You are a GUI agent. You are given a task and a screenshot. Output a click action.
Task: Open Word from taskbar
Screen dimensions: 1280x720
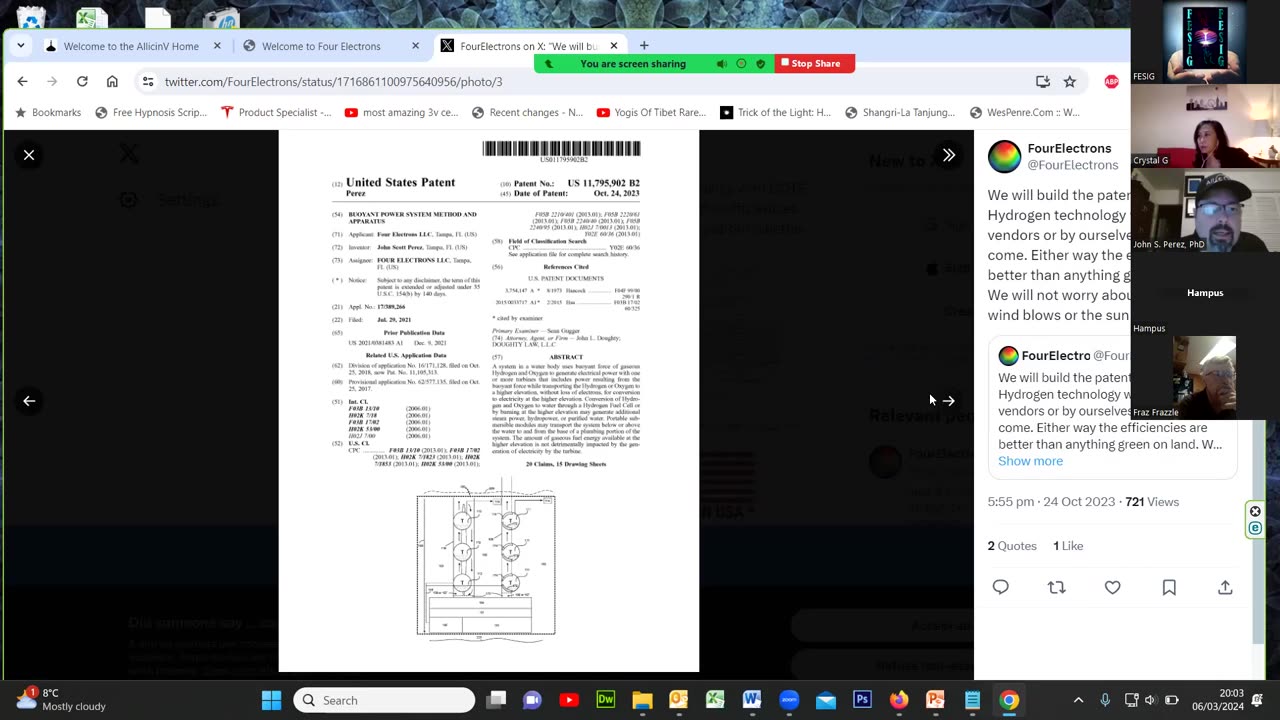click(752, 700)
